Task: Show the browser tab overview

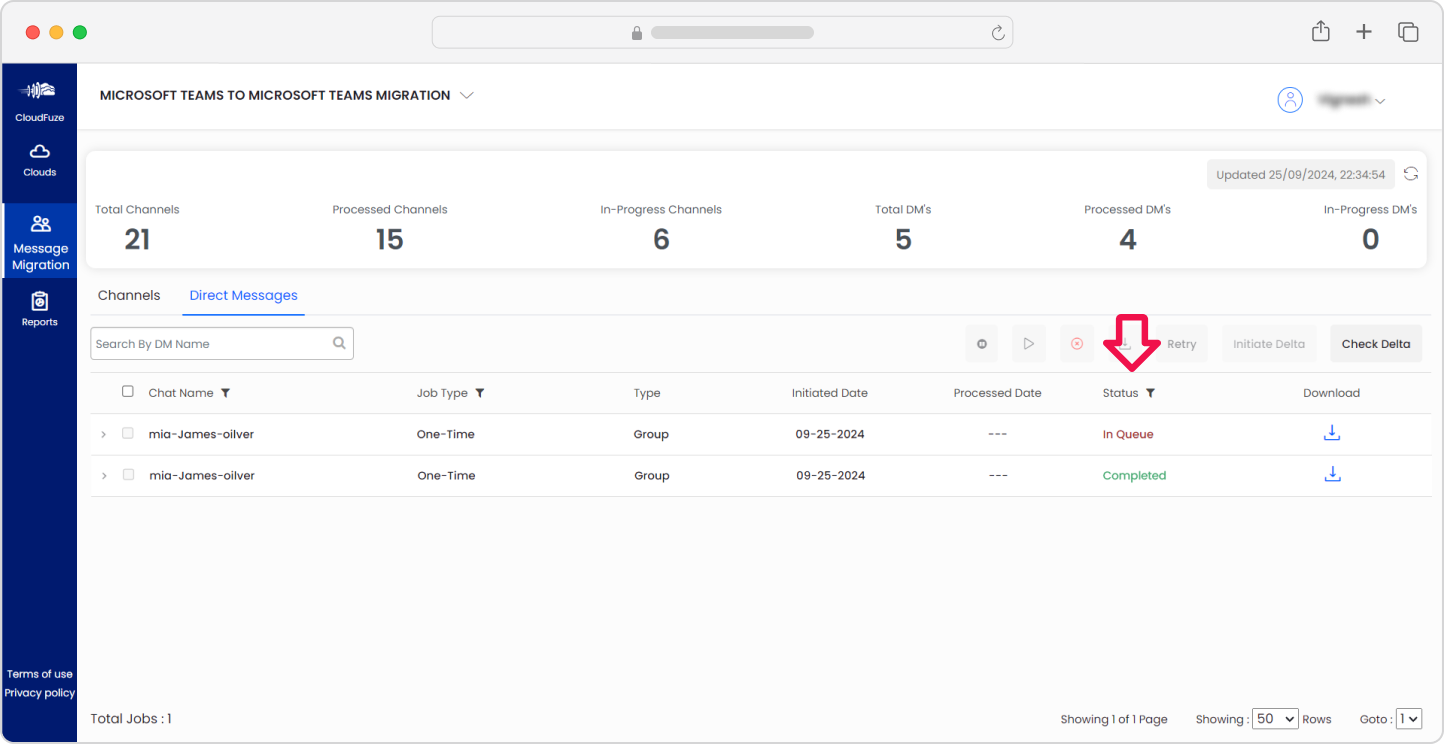Action: [x=1407, y=32]
